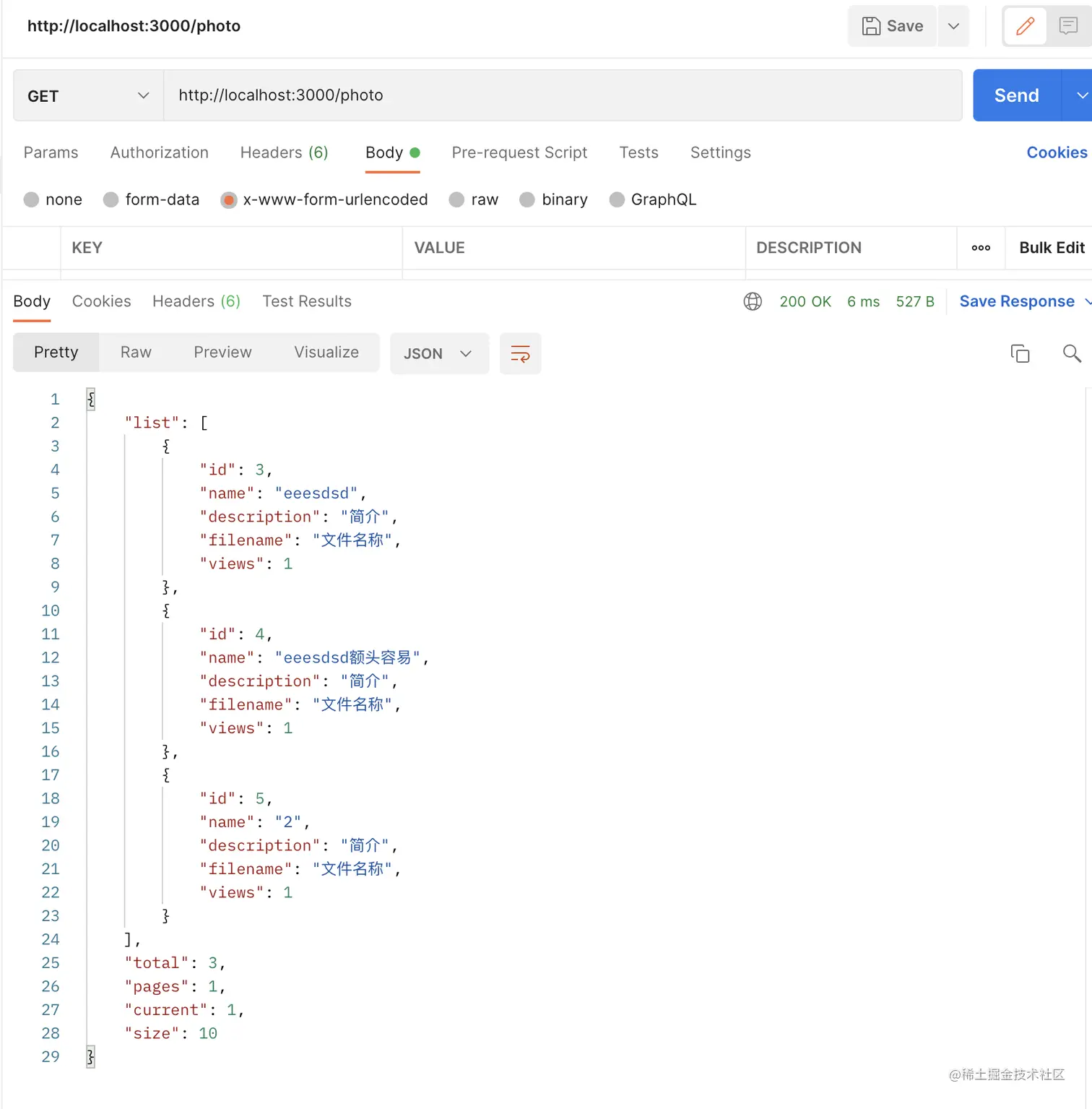This screenshot has width=1092, height=1109.
Task: Open the column options ellipsis icon
Action: pyautogui.click(x=981, y=248)
